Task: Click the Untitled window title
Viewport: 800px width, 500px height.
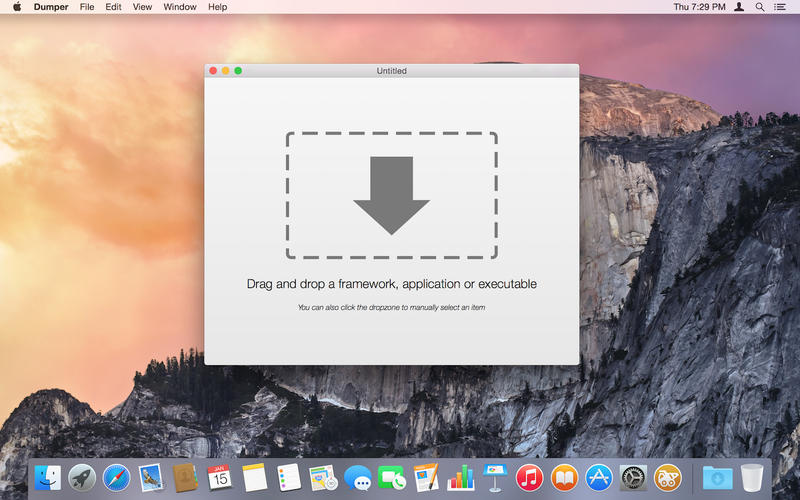Action: 392,71
